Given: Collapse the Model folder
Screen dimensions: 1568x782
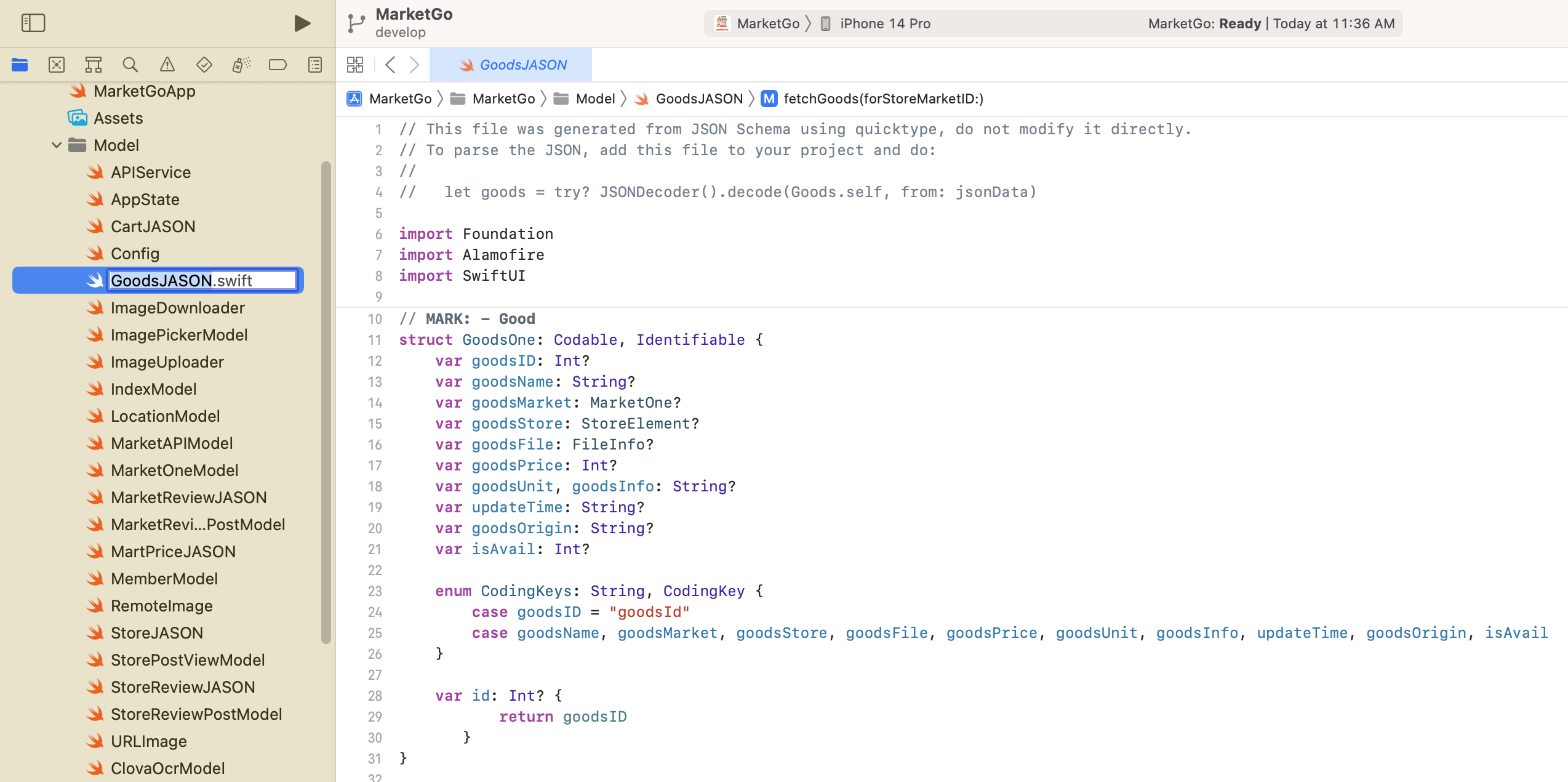Looking at the screenshot, I should click(x=57, y=145).
